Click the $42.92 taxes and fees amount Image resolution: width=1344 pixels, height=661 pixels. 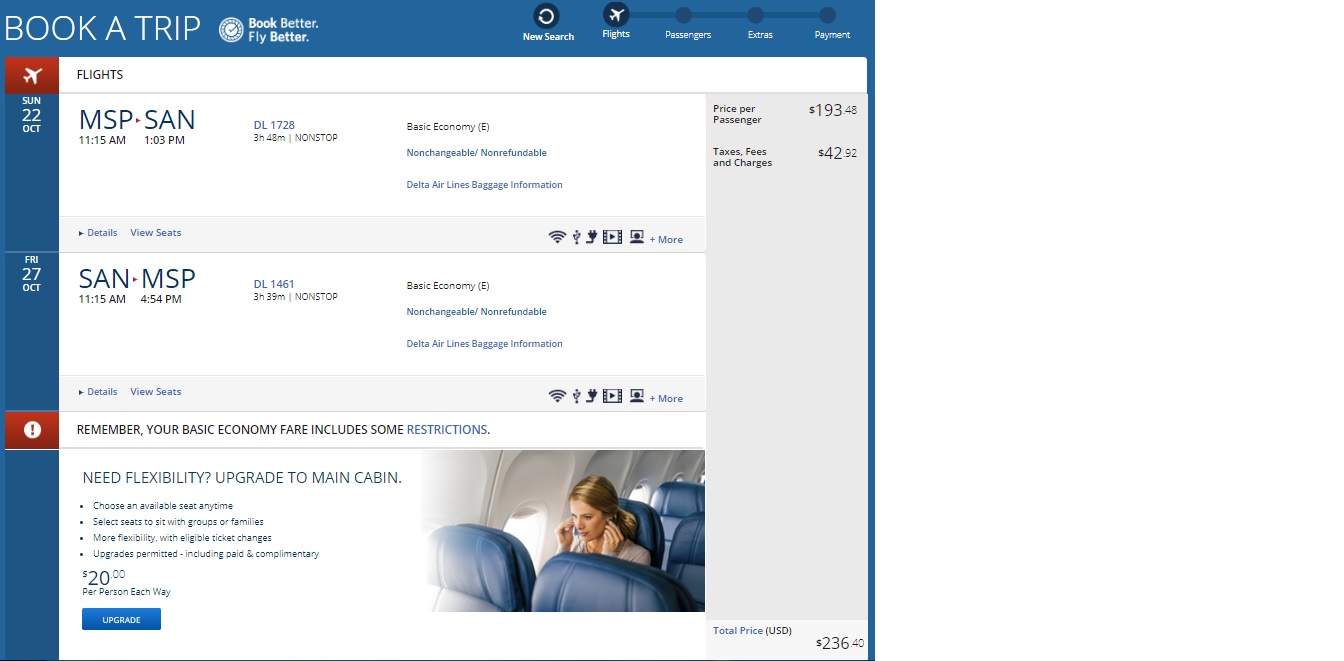[838, 153]
